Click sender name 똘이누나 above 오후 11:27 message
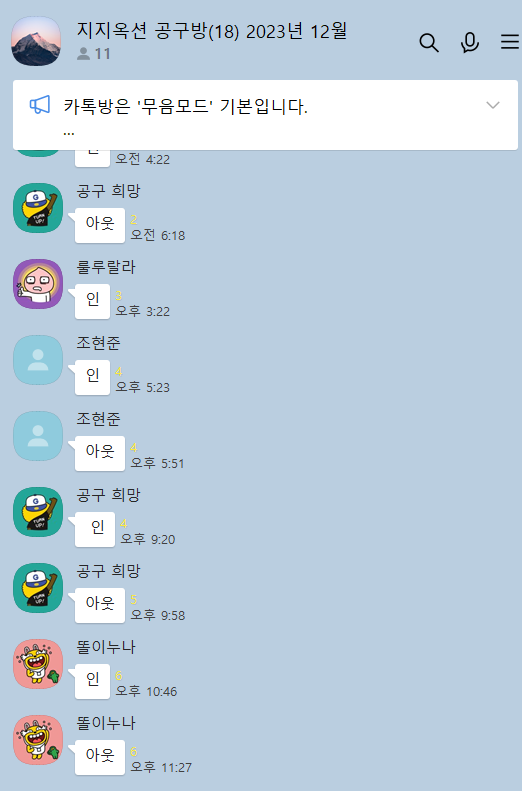This screenshot has height=791, width=522. click(x=106, y=723)
